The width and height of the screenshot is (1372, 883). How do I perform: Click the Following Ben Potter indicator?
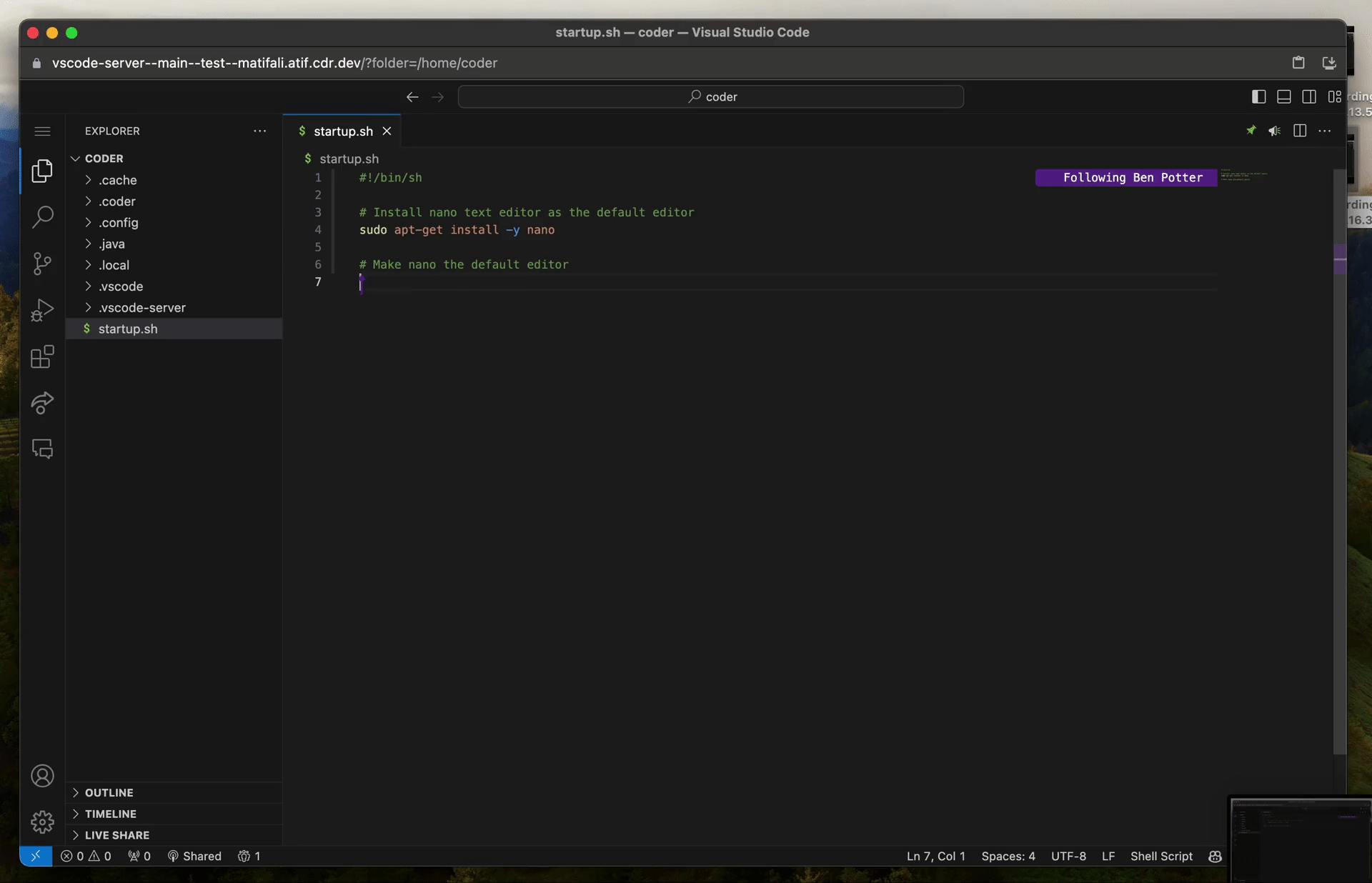point(1125,177)
